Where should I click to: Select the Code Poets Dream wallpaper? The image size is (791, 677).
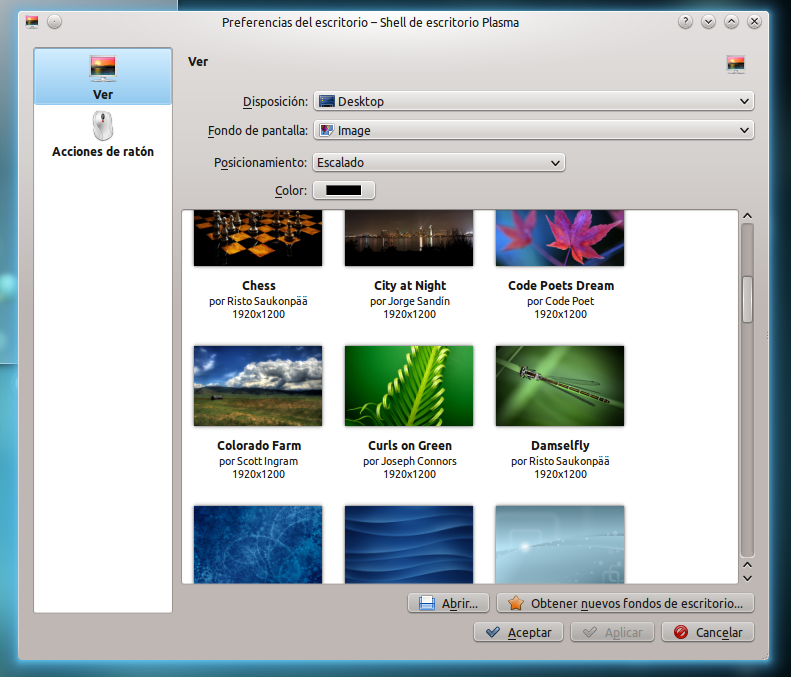[560, 238]
